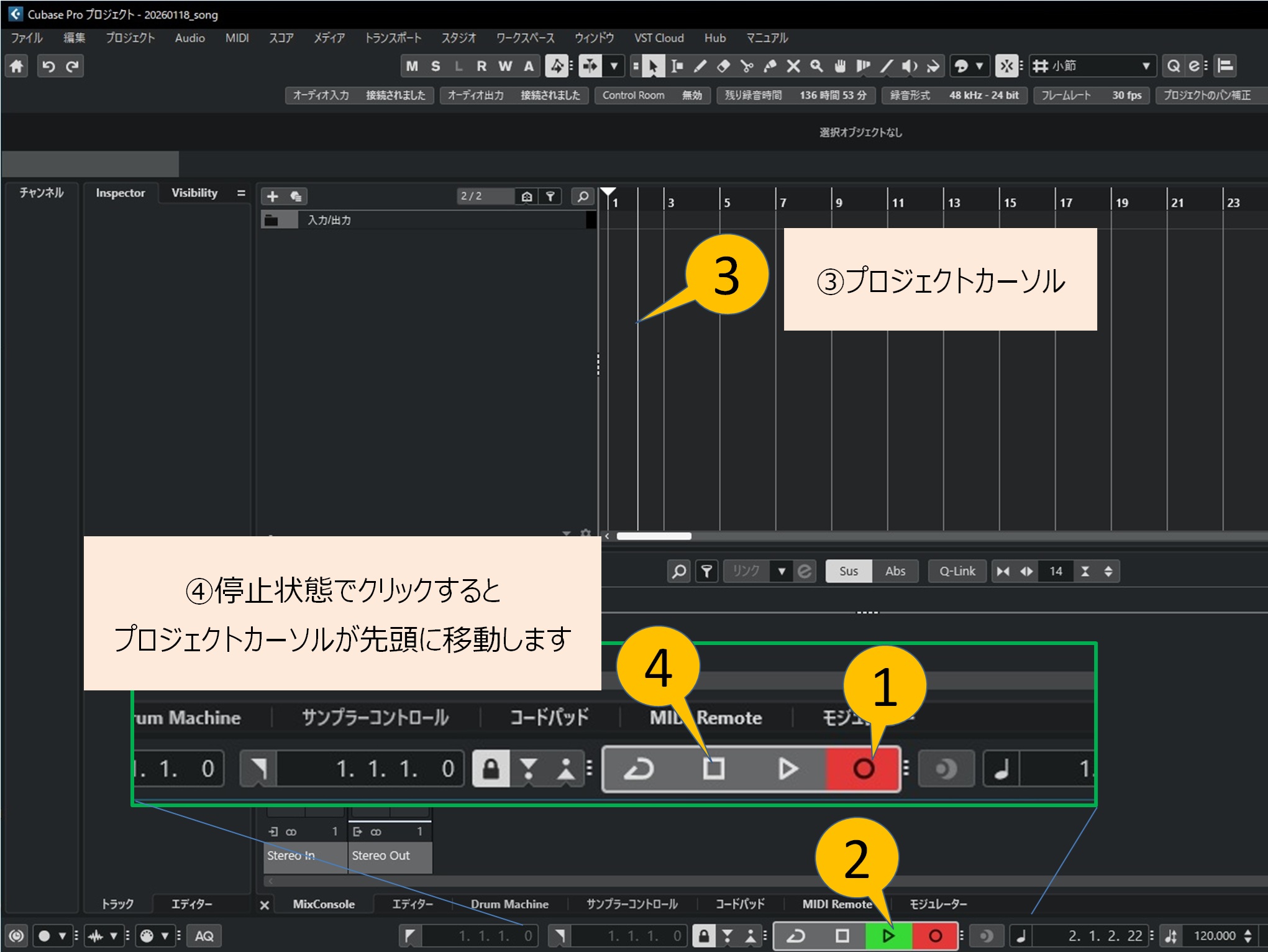Switch quantize mode from Sus to Abs

(895, 571)
